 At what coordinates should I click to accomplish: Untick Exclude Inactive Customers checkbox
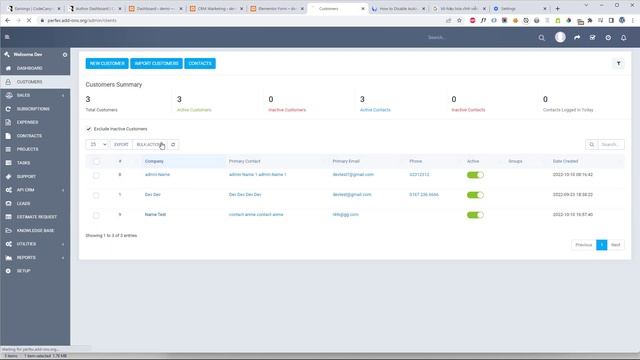pos(89,129)
